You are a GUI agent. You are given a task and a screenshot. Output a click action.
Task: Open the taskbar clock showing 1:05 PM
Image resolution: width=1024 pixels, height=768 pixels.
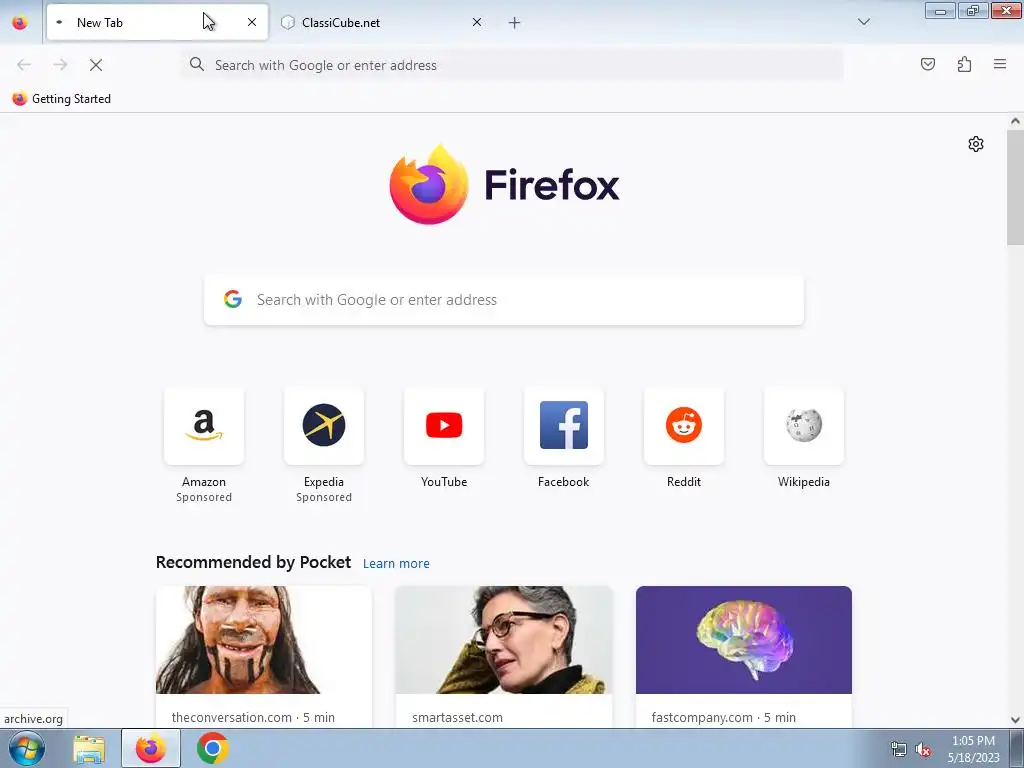(973, 749)
